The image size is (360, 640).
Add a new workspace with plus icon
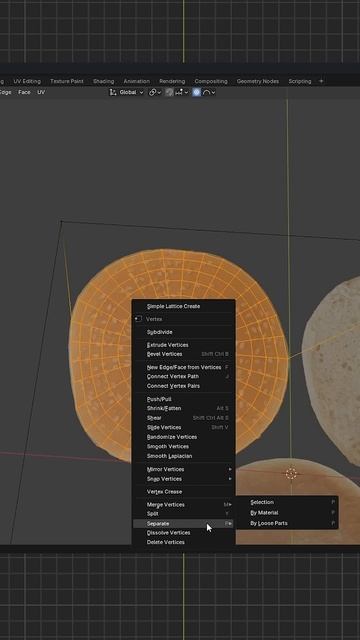321,81
